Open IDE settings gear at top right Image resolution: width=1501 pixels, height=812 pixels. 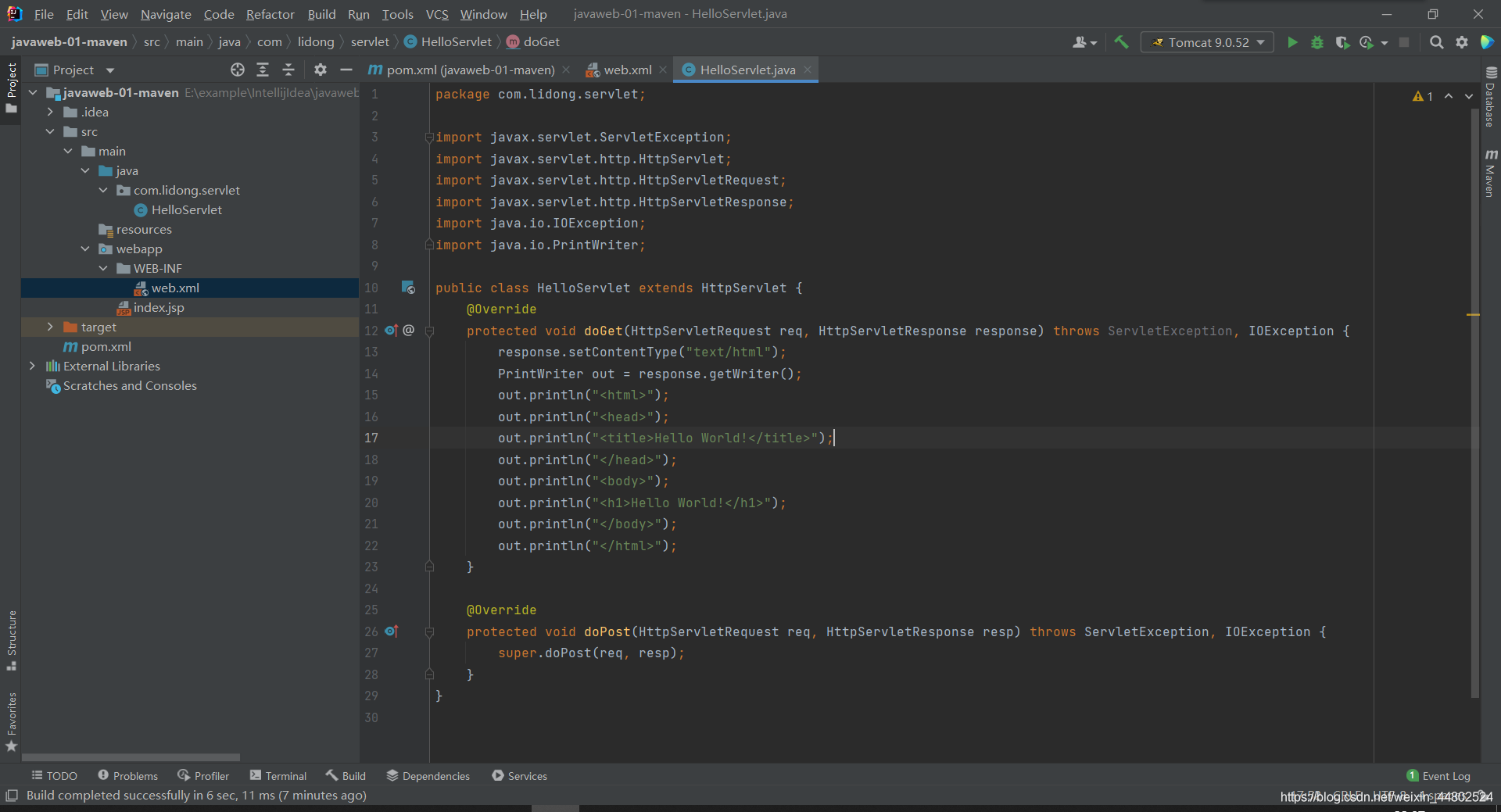click(x=1461, y=42)
